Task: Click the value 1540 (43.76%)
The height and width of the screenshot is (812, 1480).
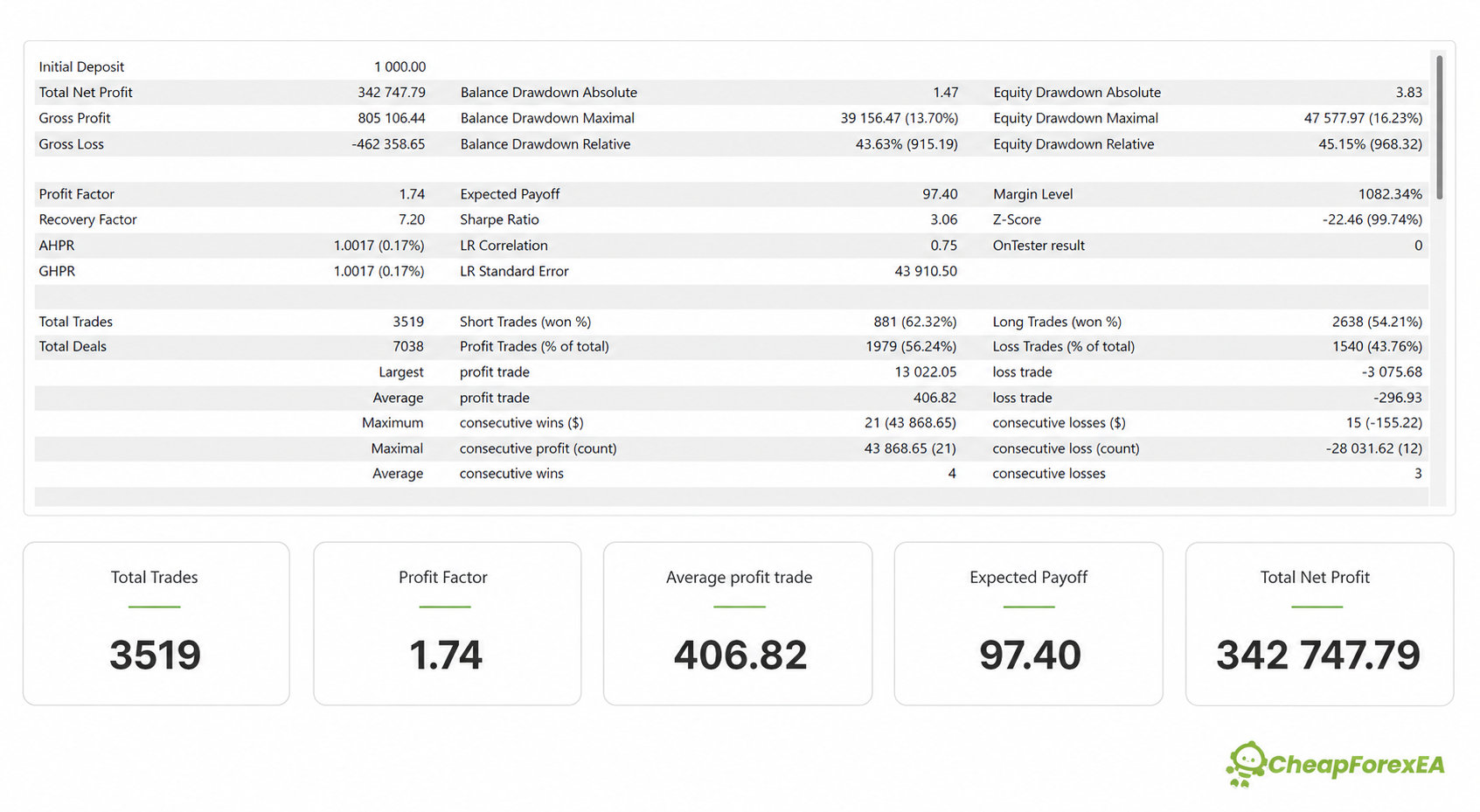Action: point(1377,346)
